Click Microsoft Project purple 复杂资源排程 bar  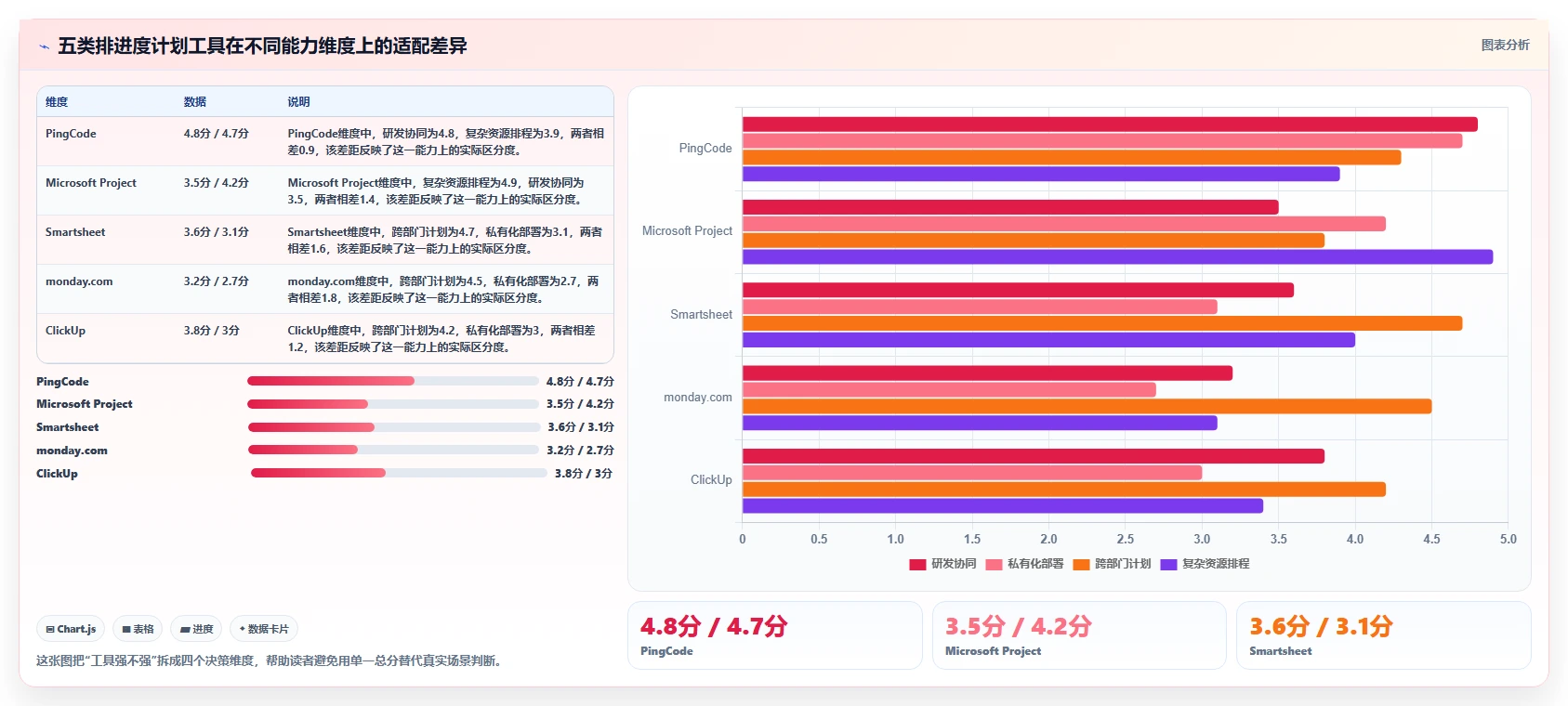click(x=1117, y=257)
